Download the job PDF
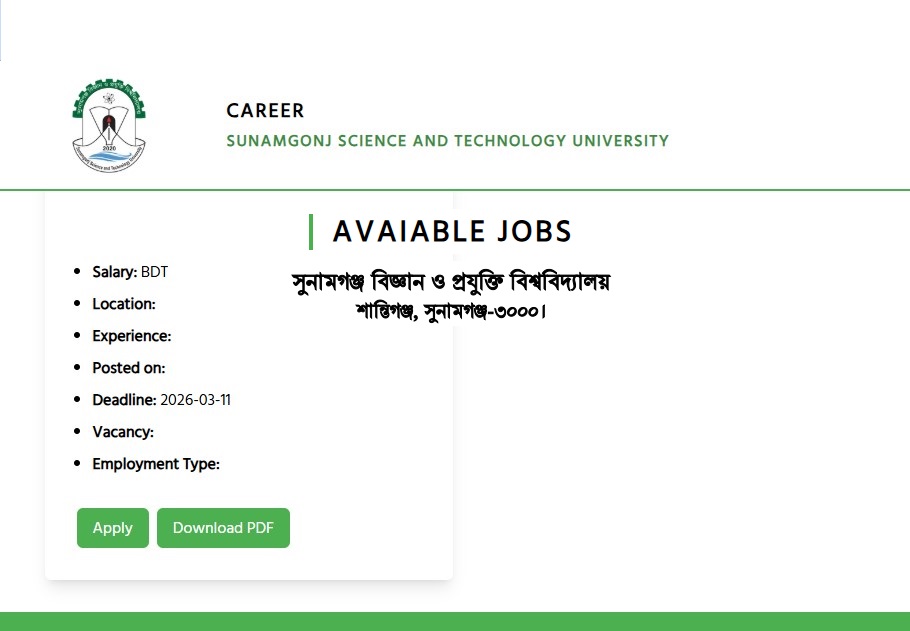 [x=223, y=528]
